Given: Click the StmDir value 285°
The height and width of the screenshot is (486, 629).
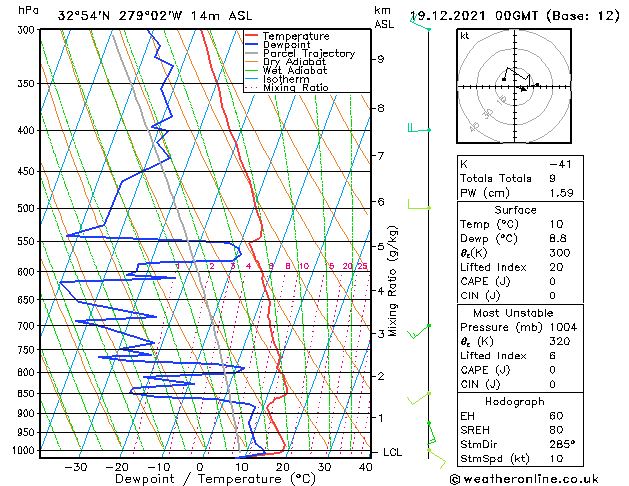Looking at the screenshot, I should pyautogui.click(x=562, y=444).
